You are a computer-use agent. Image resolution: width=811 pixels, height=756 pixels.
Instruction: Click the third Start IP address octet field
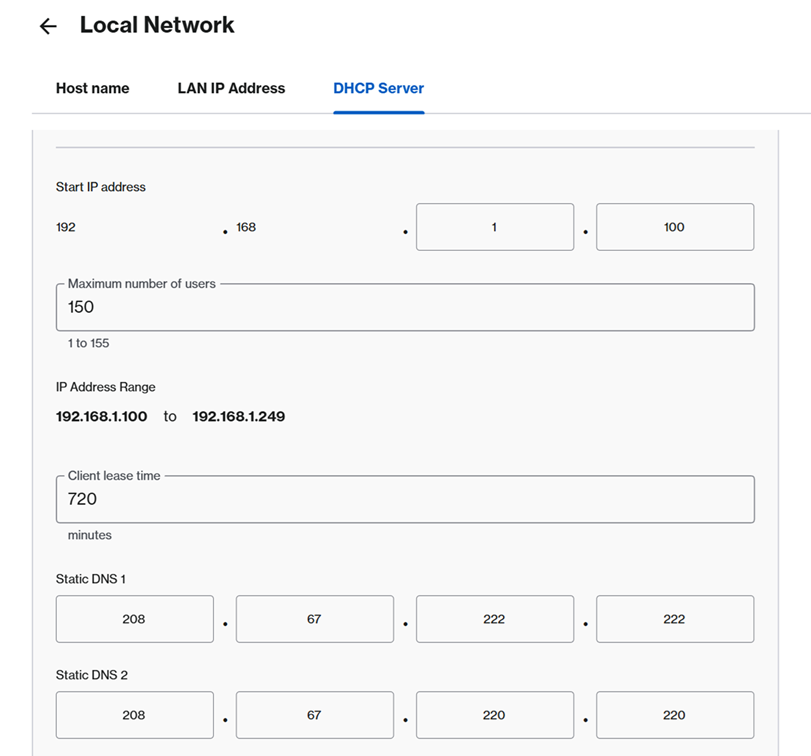coord(494,227)
